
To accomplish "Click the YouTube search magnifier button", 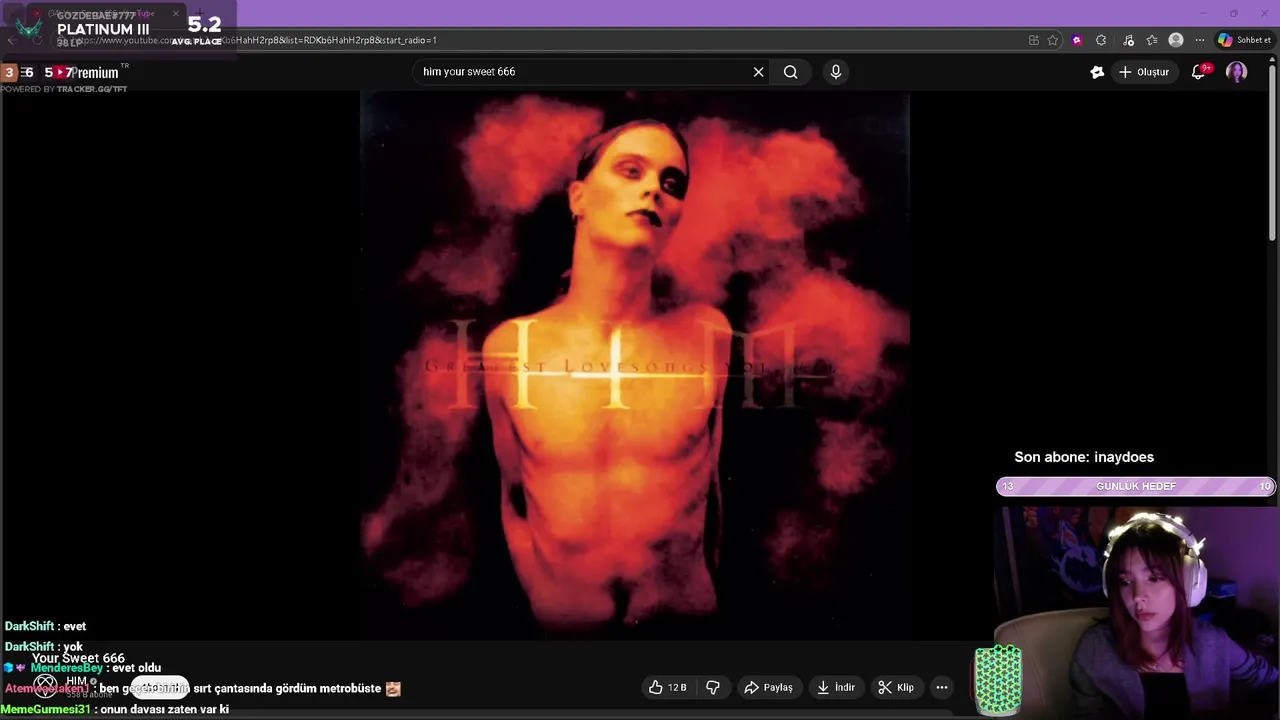I will (791, 72).
